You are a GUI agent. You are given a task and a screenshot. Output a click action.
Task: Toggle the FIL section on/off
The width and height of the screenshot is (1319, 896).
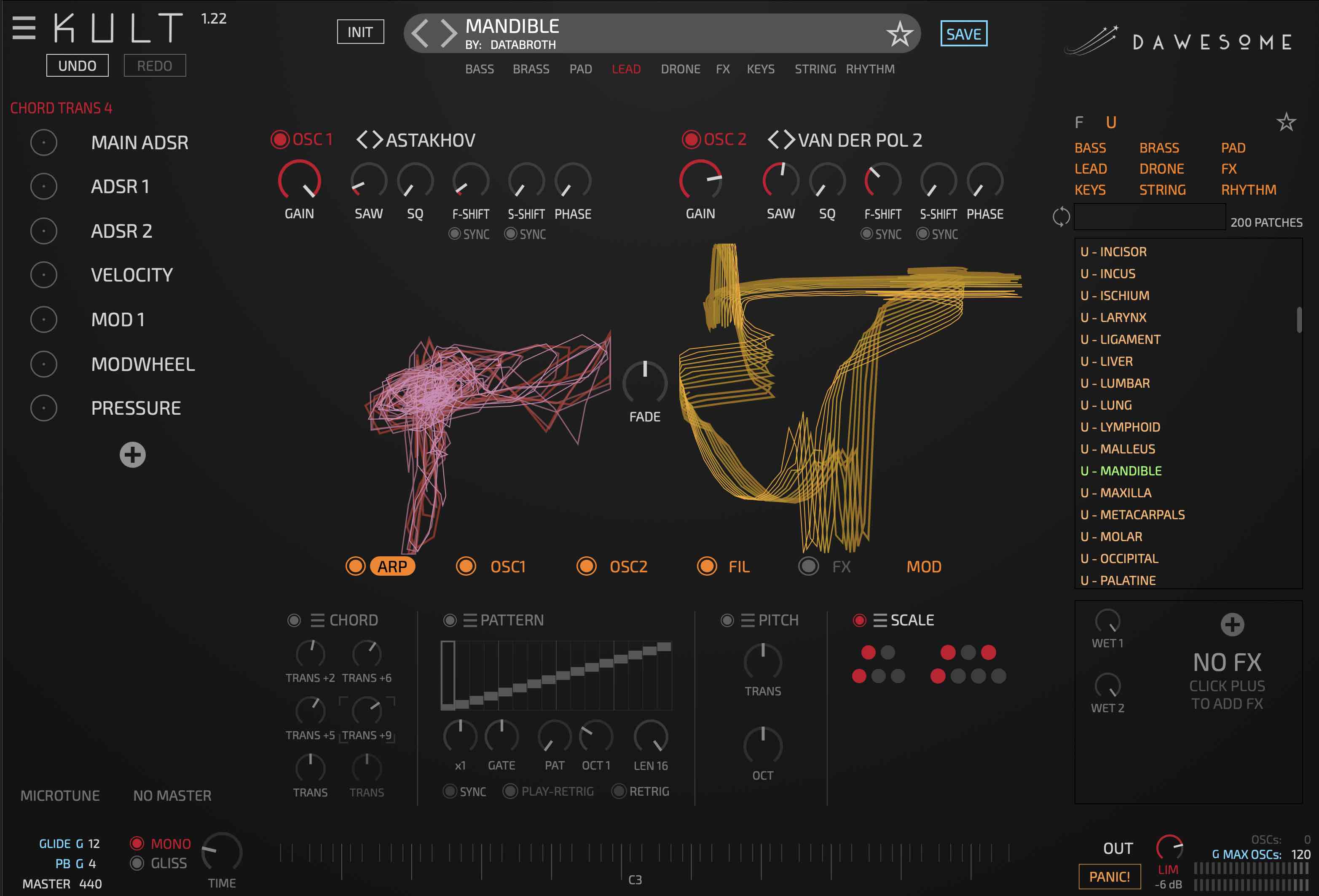point(707,566)
